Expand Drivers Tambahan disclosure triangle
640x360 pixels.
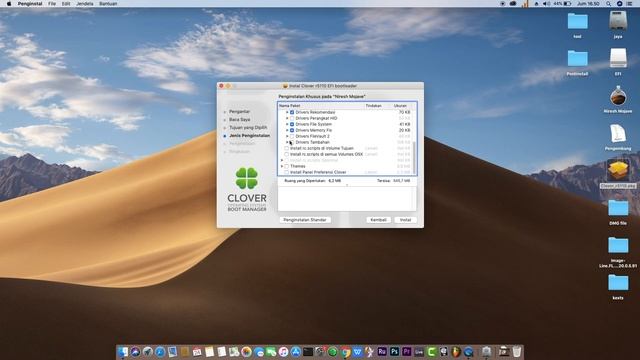point(287,142)
